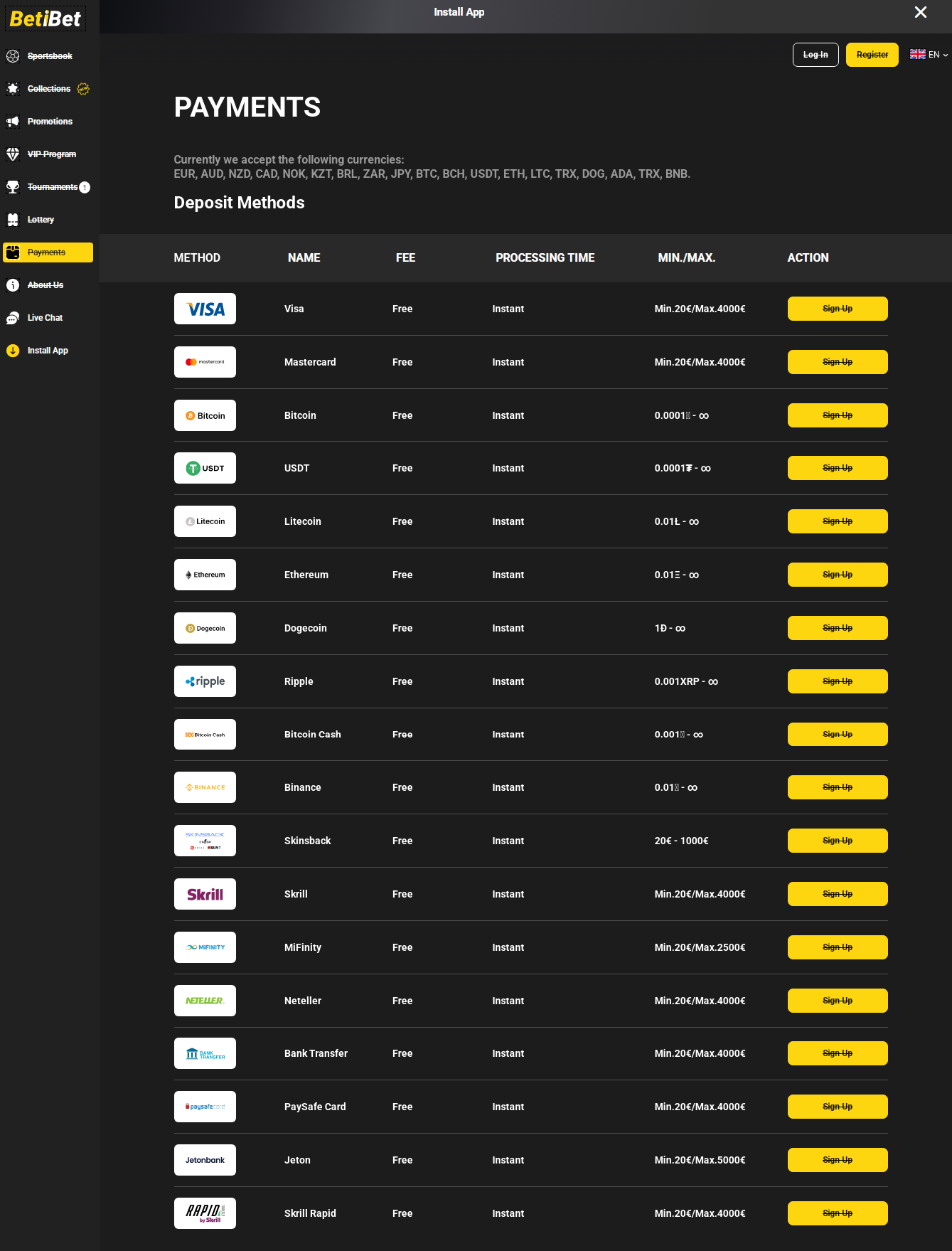Screen dimensions: 952x1251
Task: Click the Ethereum logo thumbnail
Action: [x=205, y=575]
